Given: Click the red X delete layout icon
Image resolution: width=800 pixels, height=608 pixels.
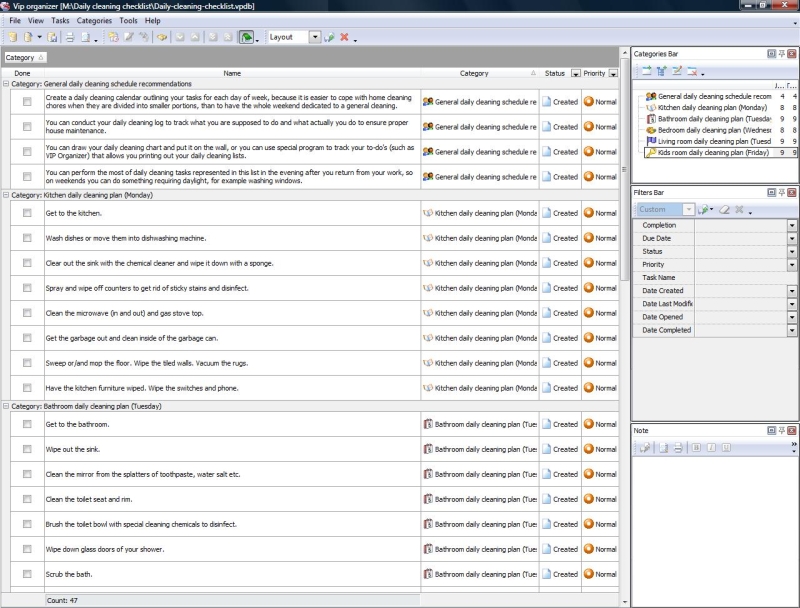Looking at the screenshot, I should coord(344,37).
